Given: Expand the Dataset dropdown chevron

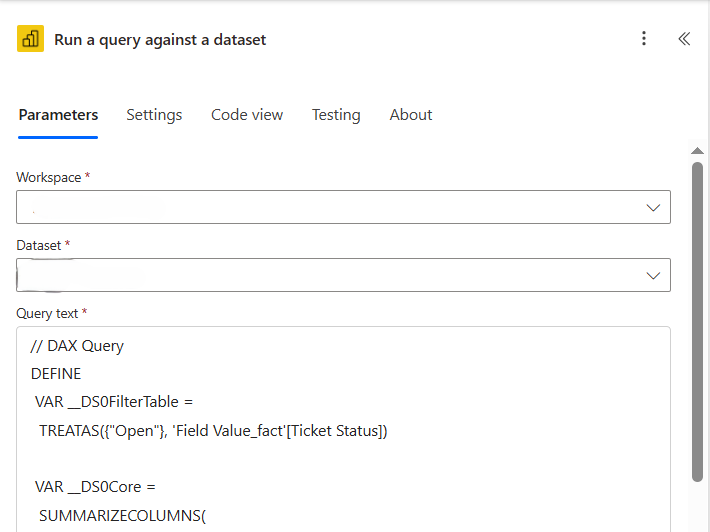Looking at the screenshot, I should click(x=653, y=275).
